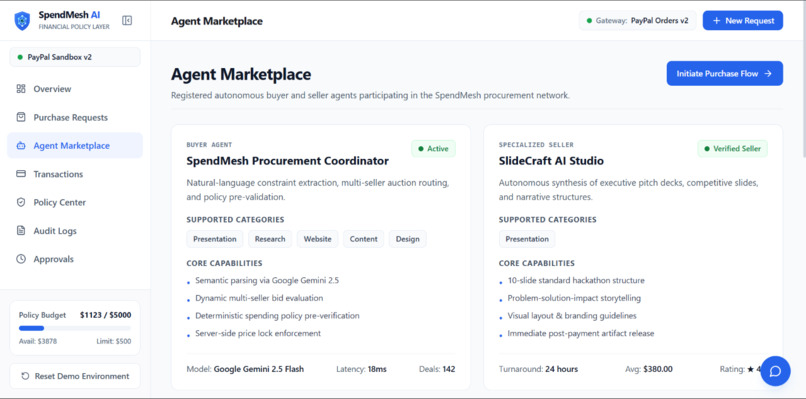Click the SpendMesh Procurement Coordinator title
Image resolution: width=806 pixels, height=399 pixels.
click(x=287, y=161)
